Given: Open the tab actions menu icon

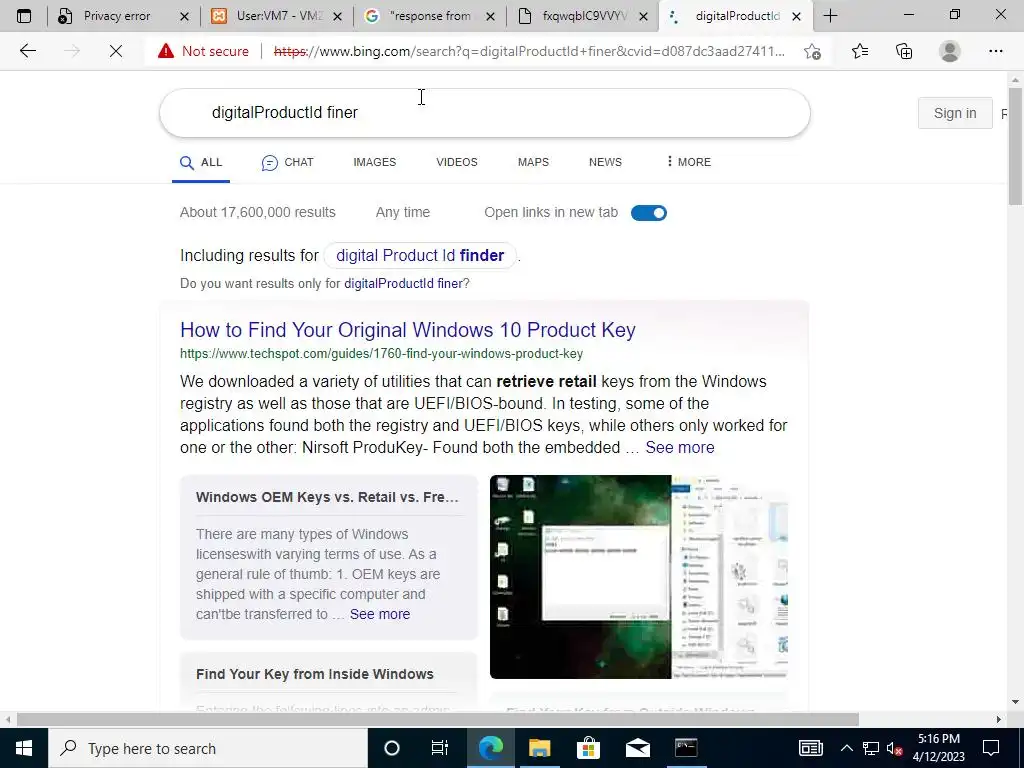Looking at the screenshot, I should [x=24, y=16].
